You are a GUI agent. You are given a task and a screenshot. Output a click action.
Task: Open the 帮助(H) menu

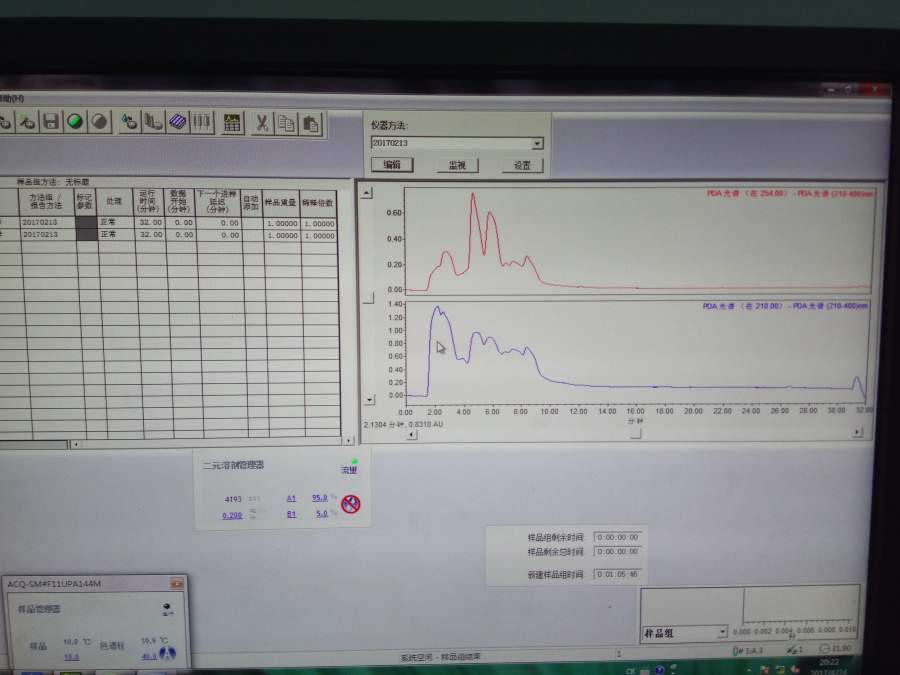click(11, 99)
